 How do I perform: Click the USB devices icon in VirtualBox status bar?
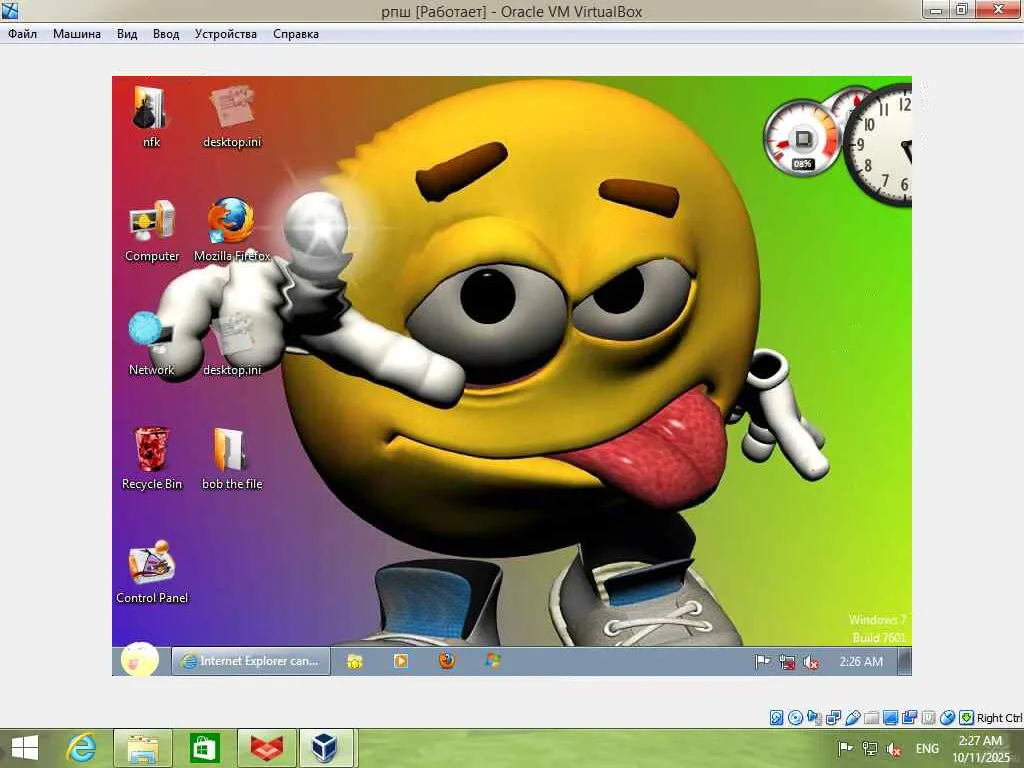(852, 718)
